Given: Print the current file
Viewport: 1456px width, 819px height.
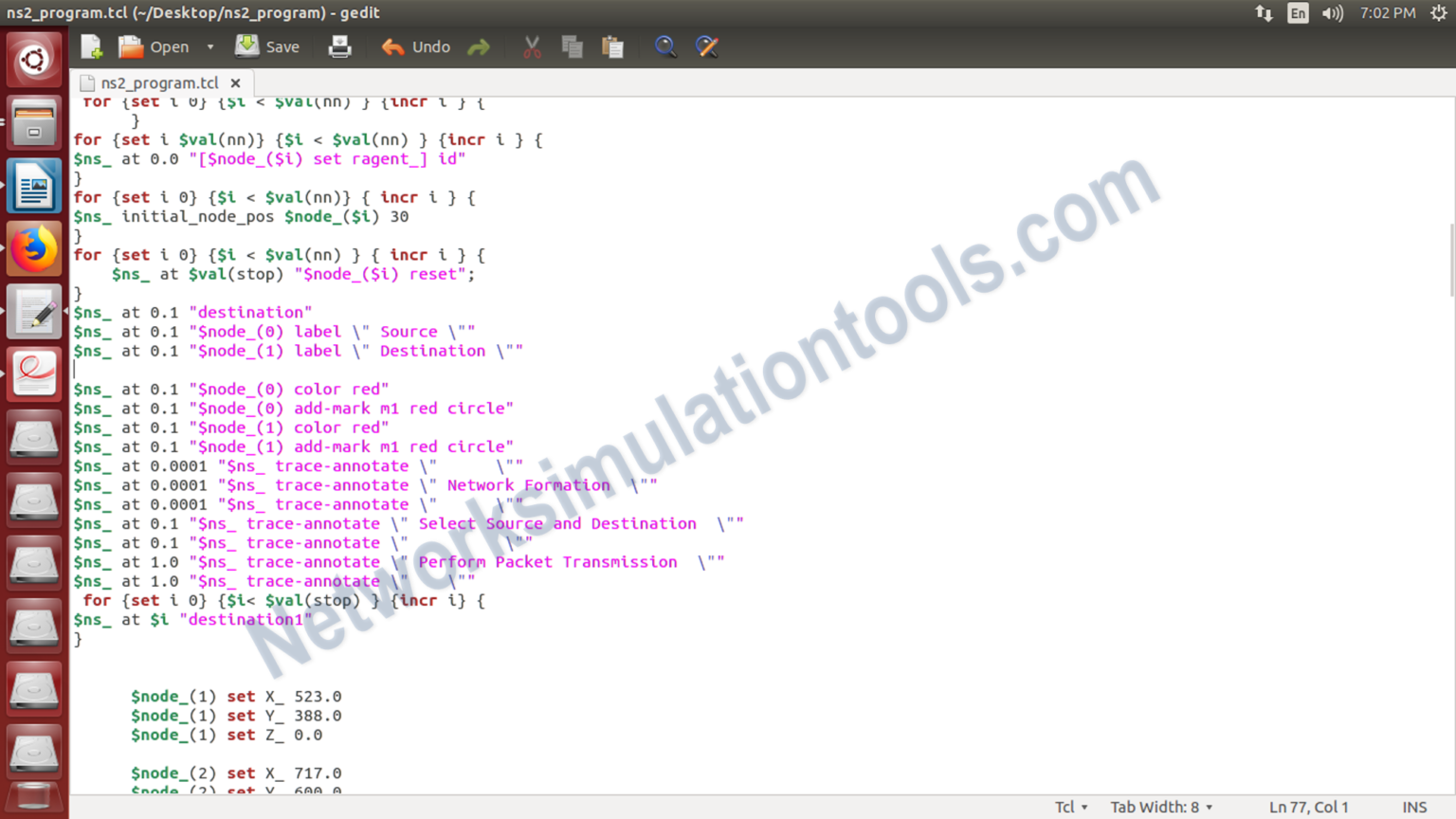Looking at the screenshot, I should coord(339,45).
